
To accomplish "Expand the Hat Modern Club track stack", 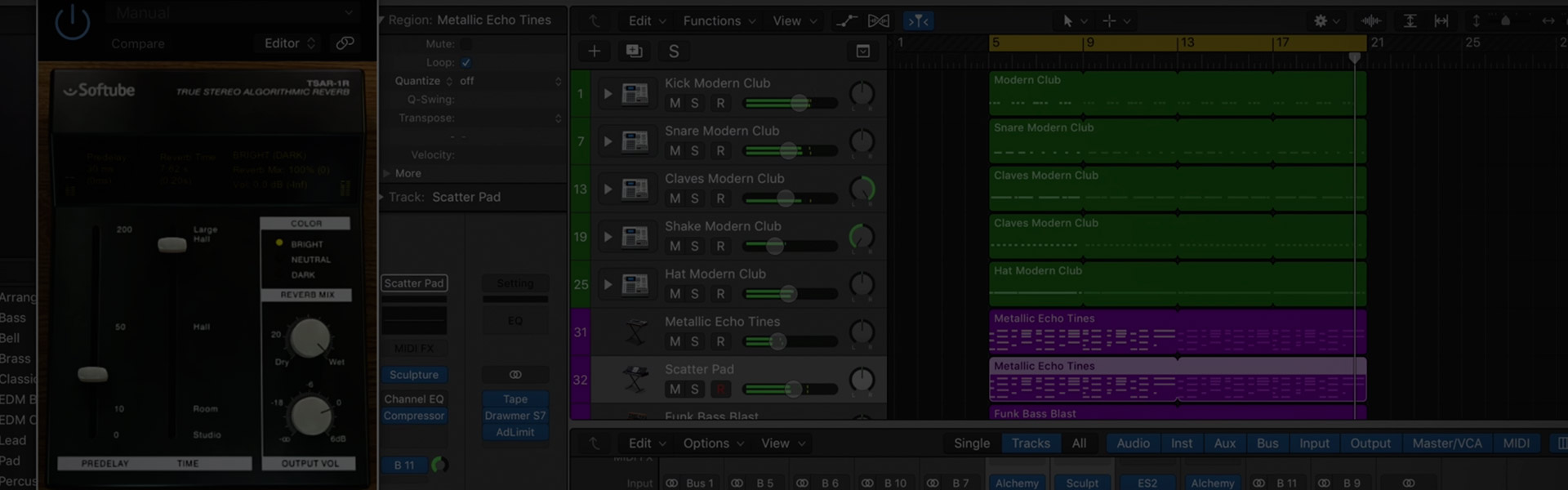I will (608, 284).
